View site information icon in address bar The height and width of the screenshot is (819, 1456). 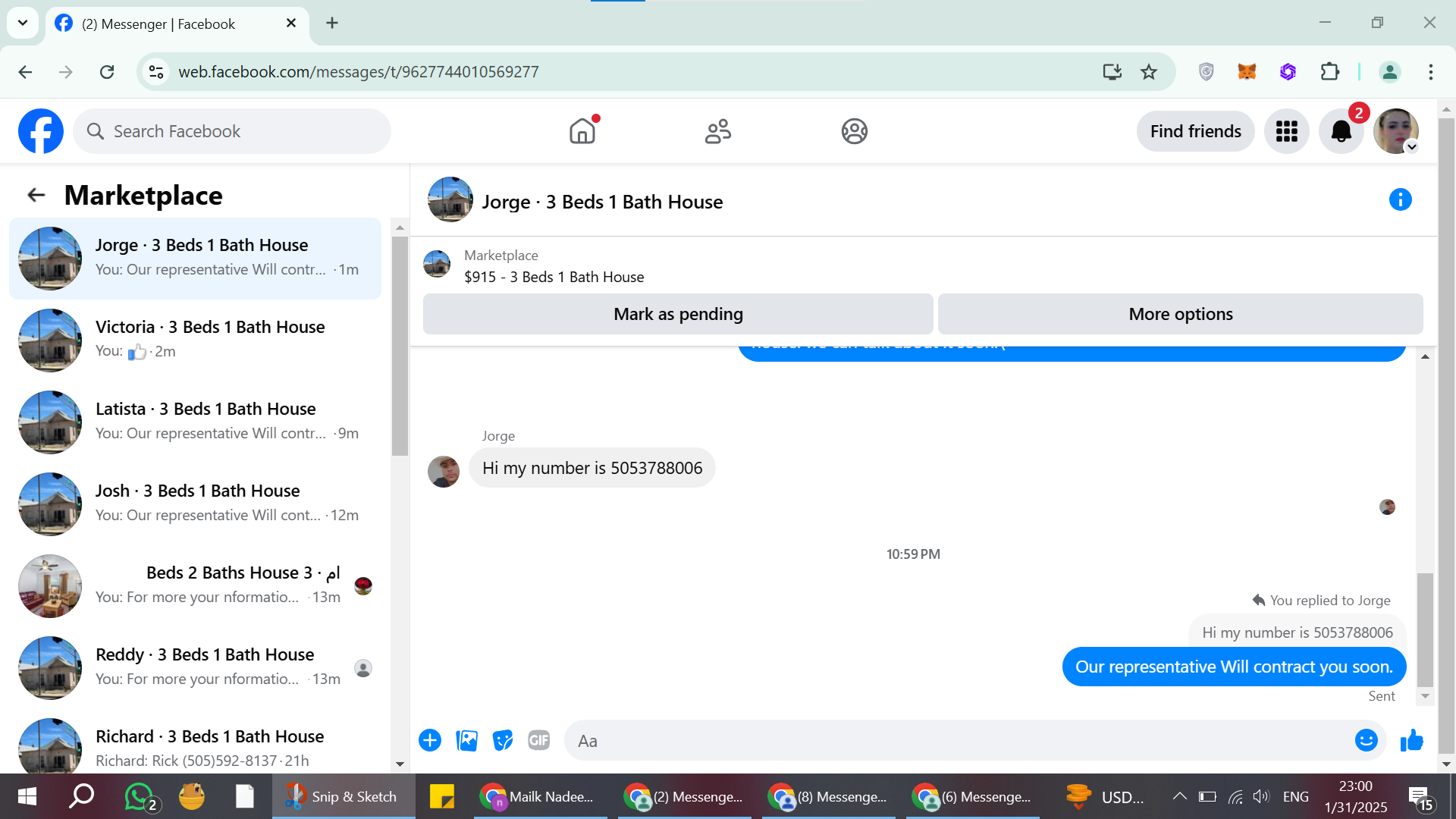pos(156,72)
